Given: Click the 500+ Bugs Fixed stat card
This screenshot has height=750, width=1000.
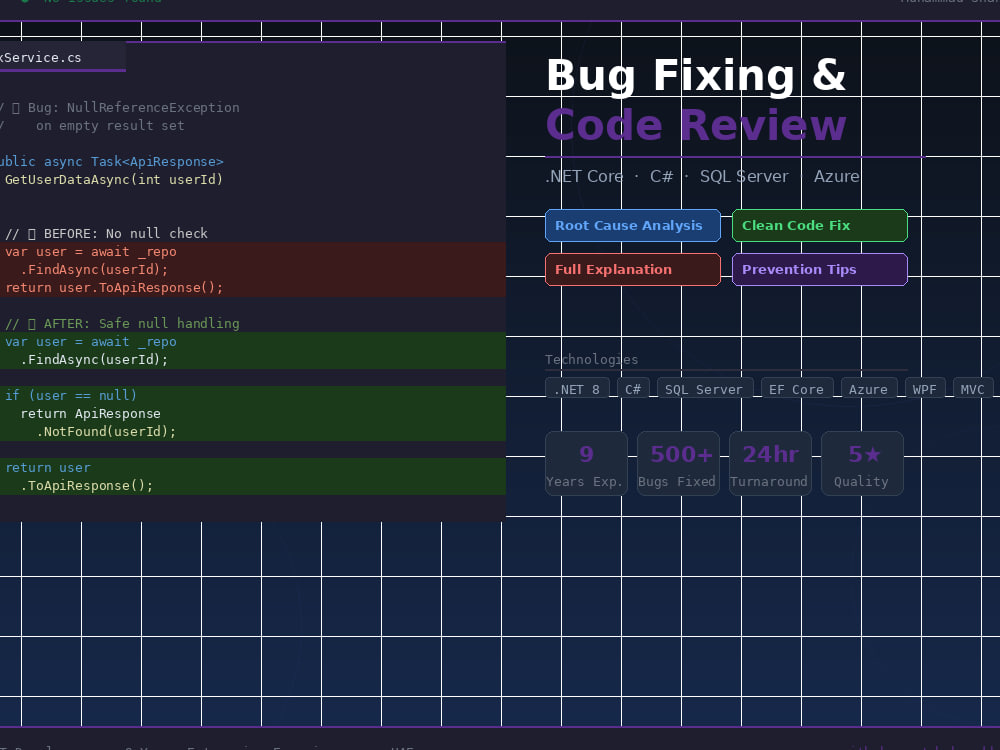Looking at the screenshot, I should pos(678,464).
